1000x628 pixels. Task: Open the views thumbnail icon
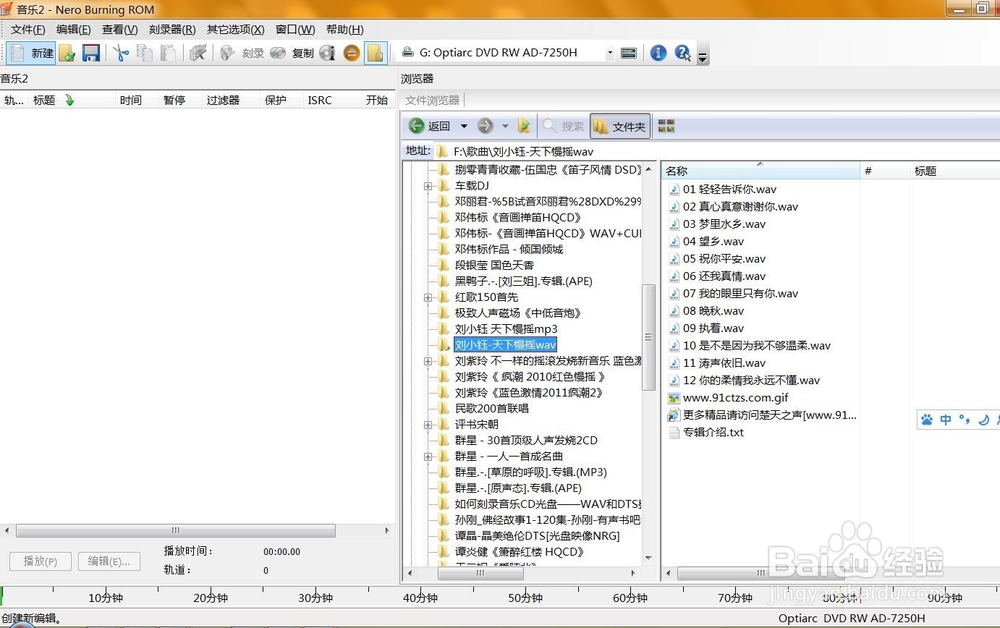(666, 126)
